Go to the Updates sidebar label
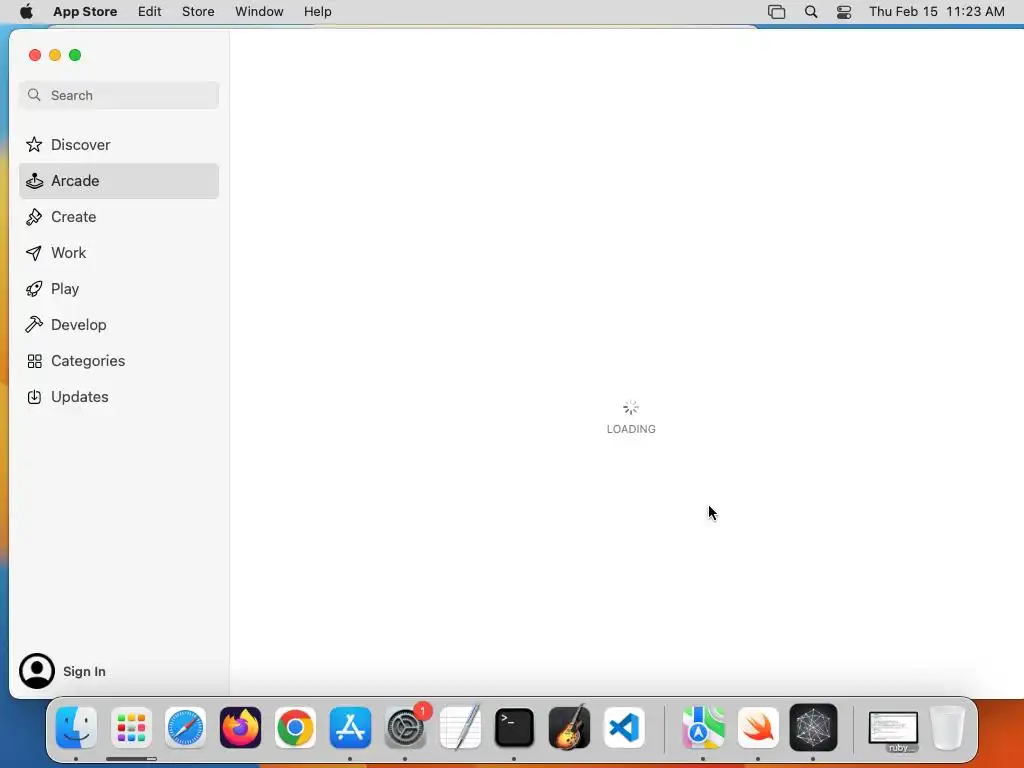The image size is (1024, 768). pos(80,397)
